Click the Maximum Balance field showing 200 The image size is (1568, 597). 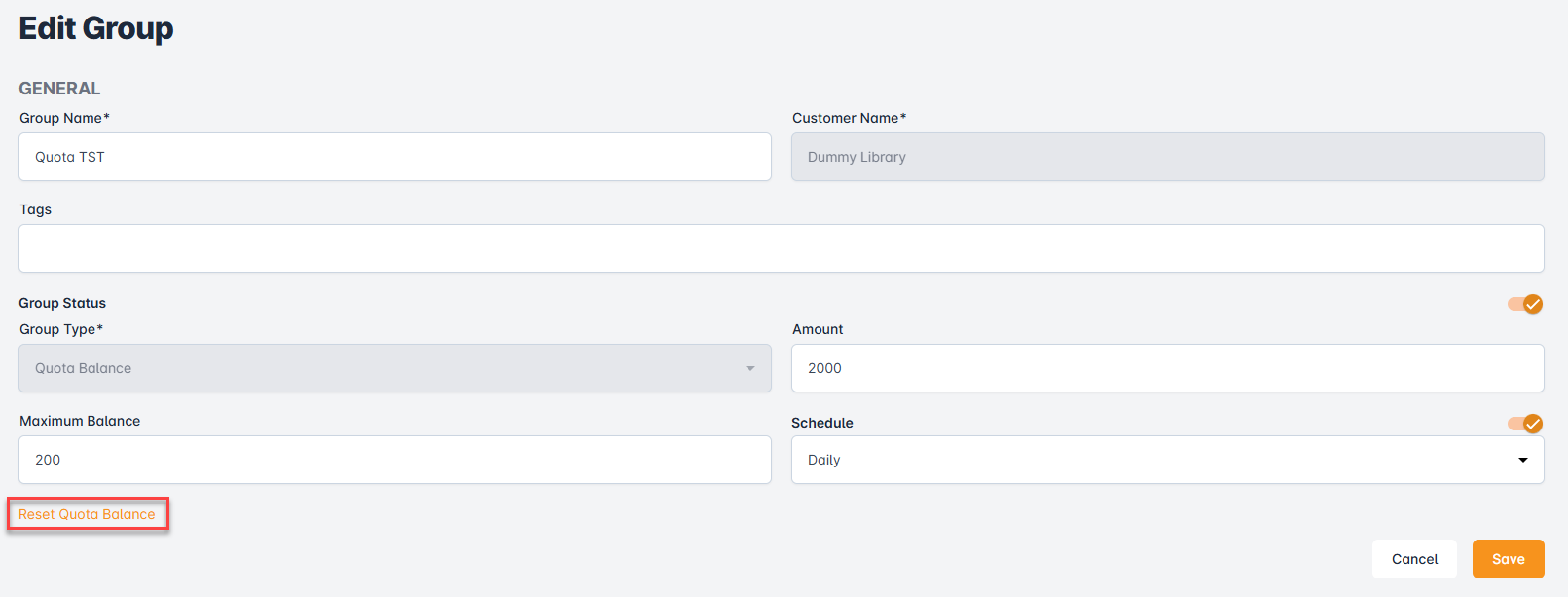pyautogui.click(x=394, y=460)
